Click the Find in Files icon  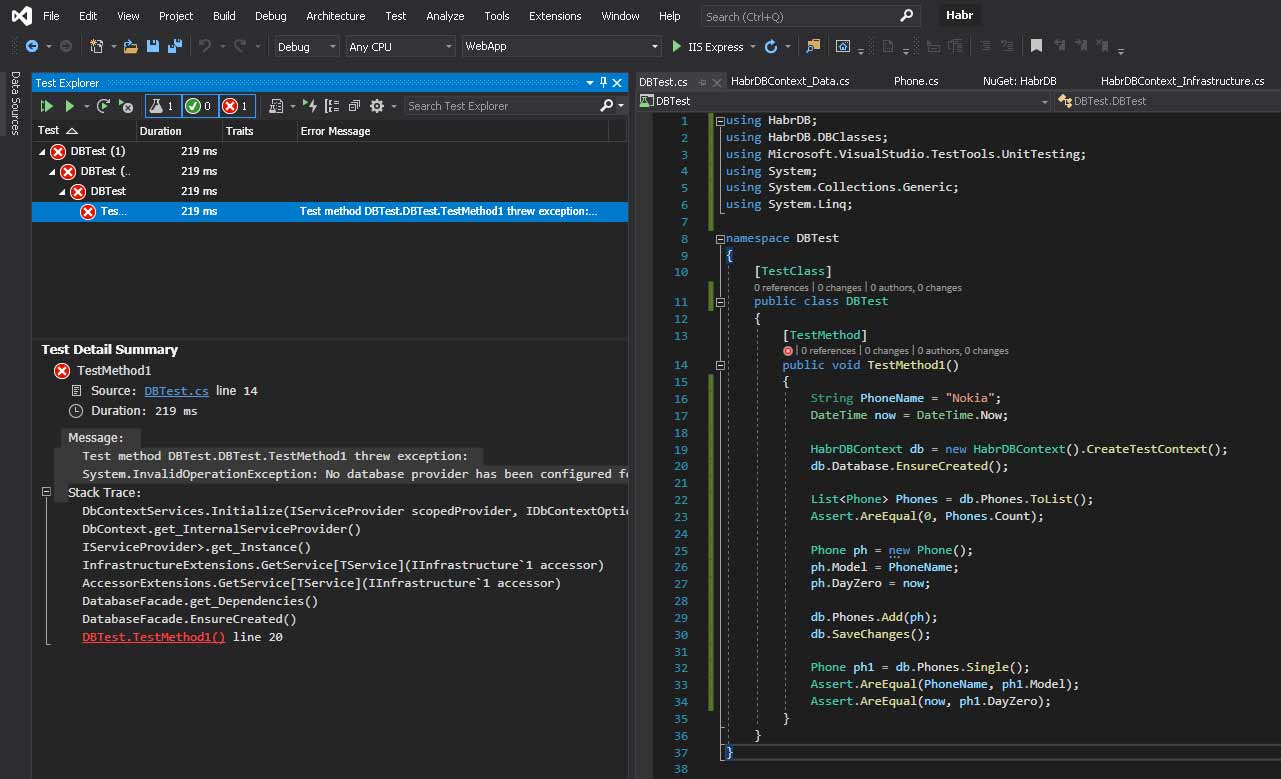pos(813,46)
